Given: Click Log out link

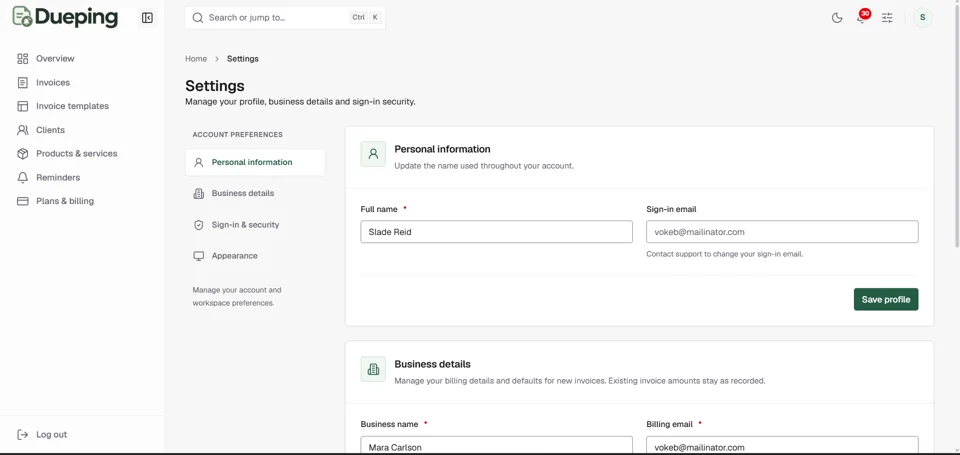Looking at the screenshot, I should (x=51, y=435).
